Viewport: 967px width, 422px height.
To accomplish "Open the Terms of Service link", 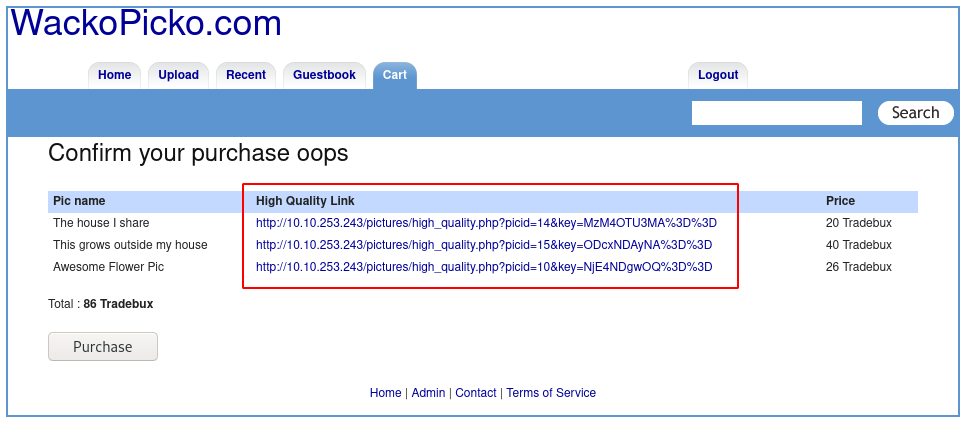I will 551,393.
